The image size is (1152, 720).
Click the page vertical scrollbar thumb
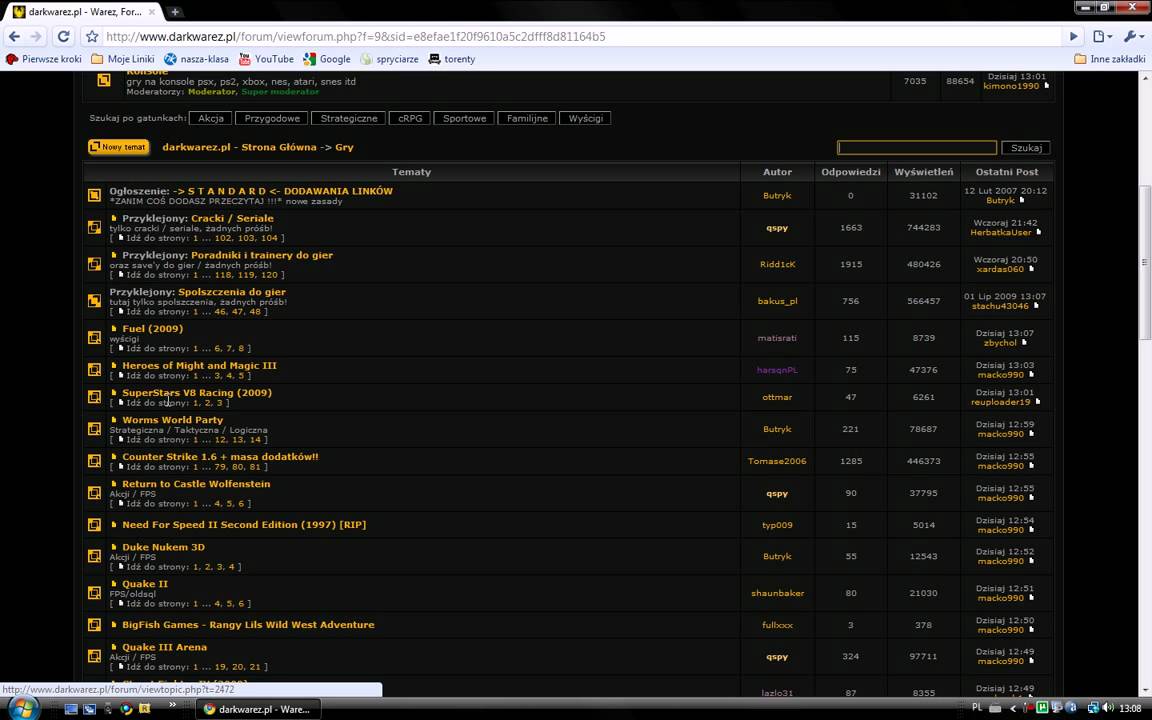1144,262
